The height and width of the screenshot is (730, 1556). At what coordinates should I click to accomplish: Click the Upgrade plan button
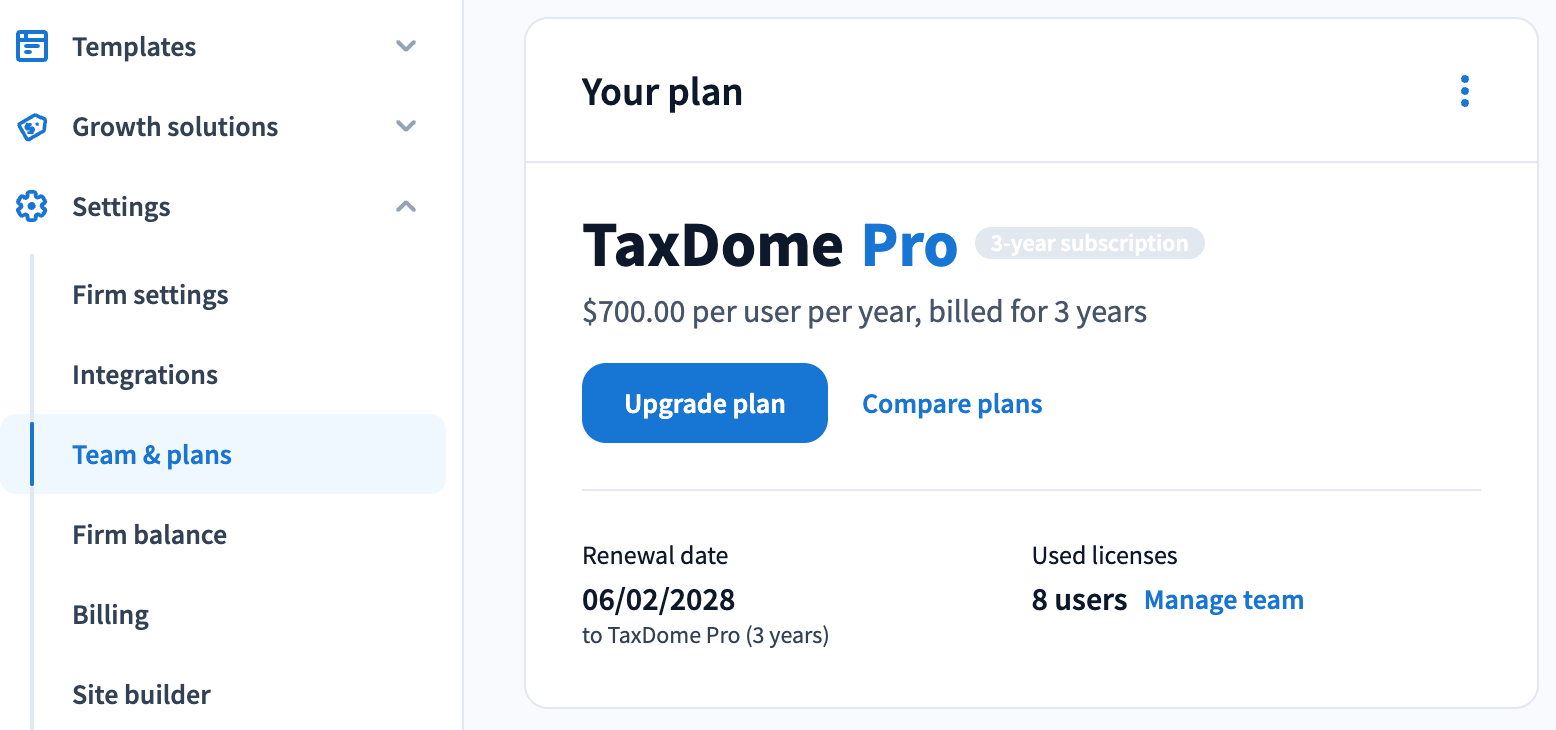pyautogui.click(x=704, y=403)
